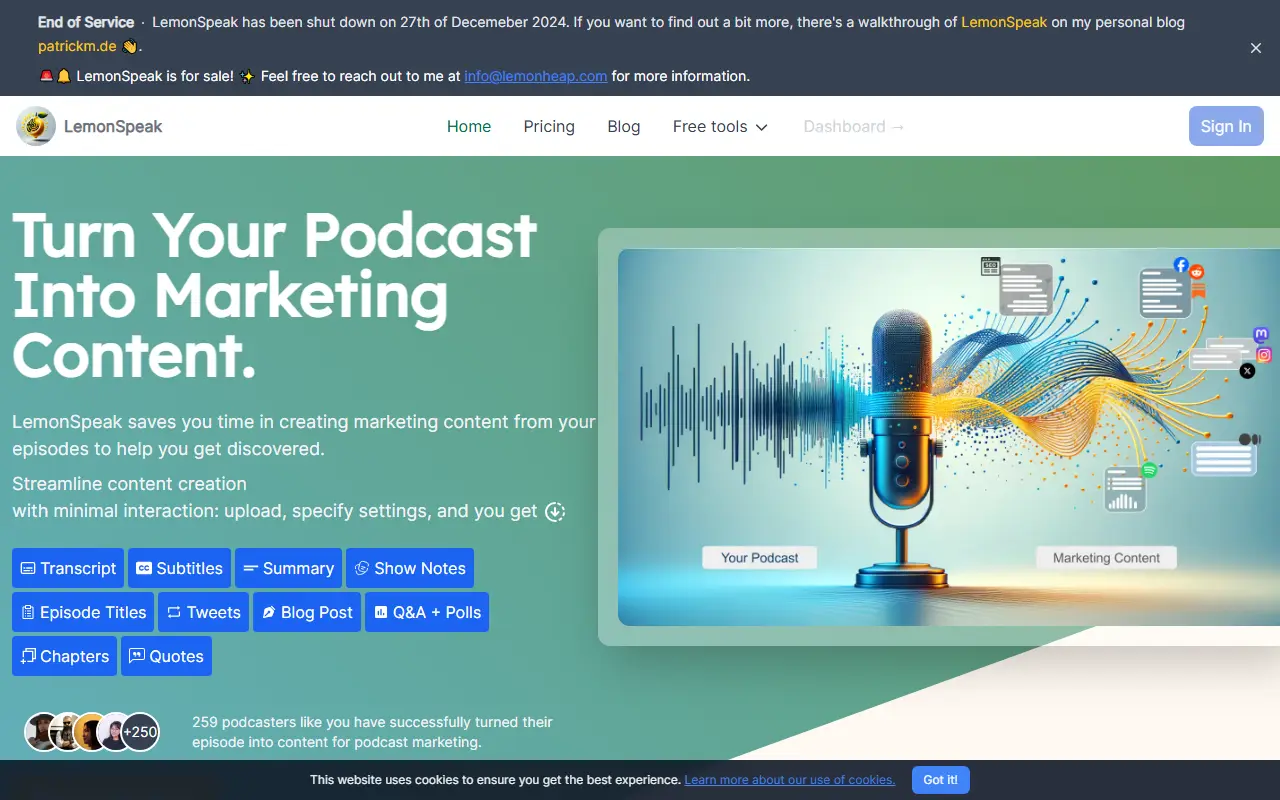
Task: Click the +250 podcasters avatar badge
Action: [x=140, y=732]
